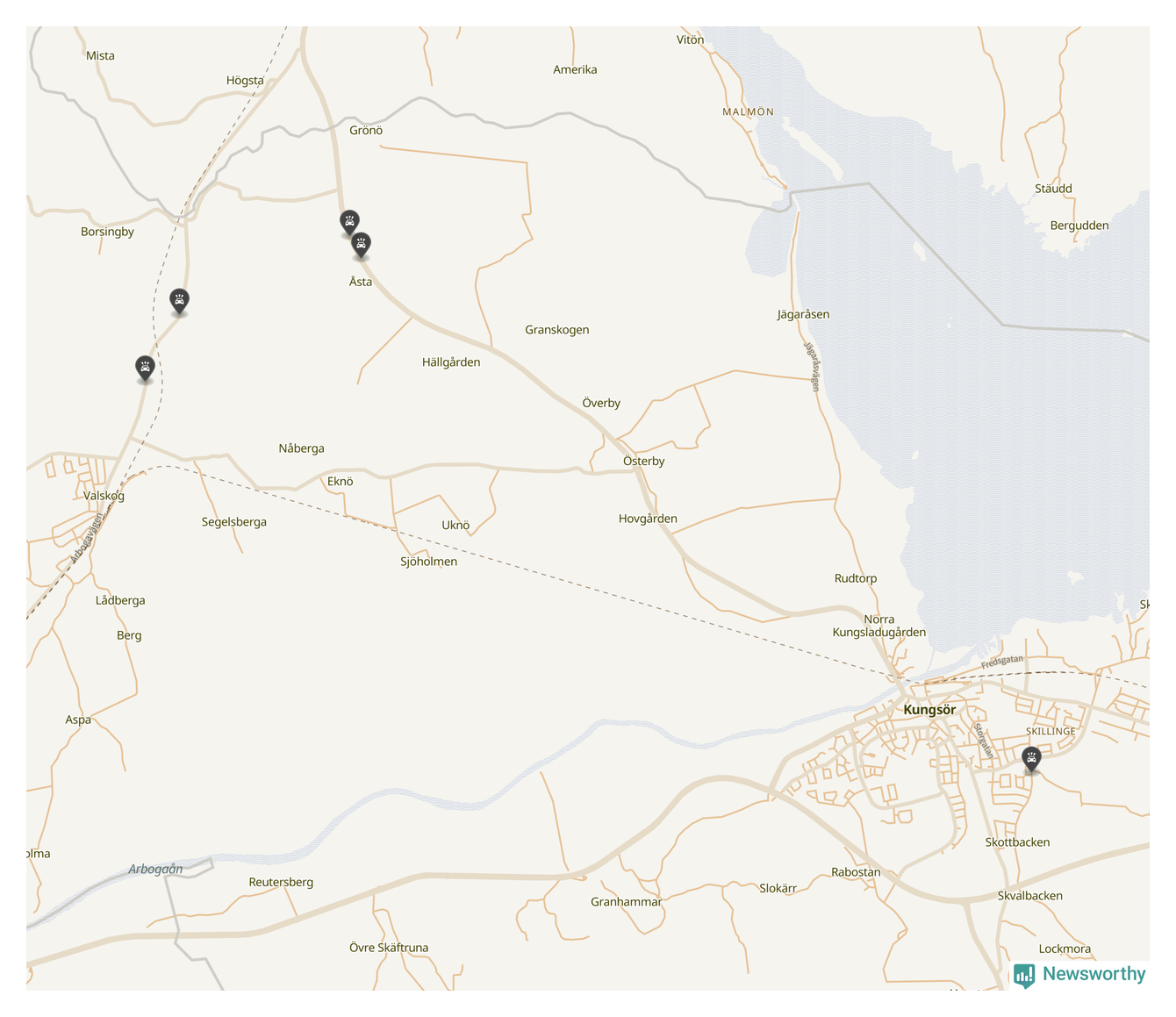This screenshot has width=1176, height=1017.
Task: Select the Granskogen place label
Action: click(x=556, y=330)
